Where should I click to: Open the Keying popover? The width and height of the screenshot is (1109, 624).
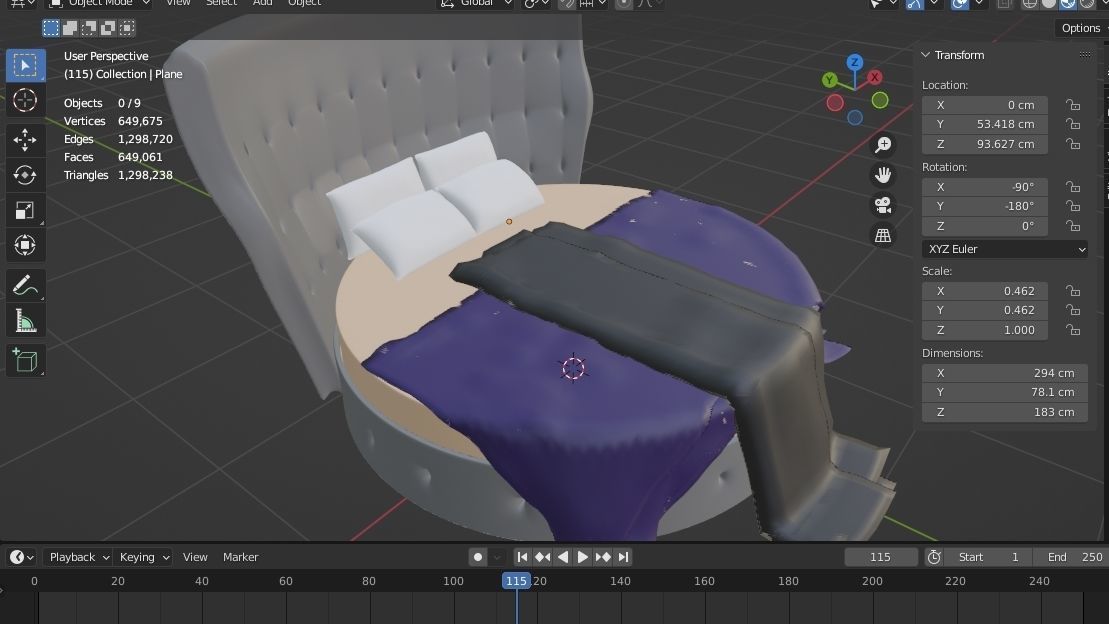tap(144, 557)
